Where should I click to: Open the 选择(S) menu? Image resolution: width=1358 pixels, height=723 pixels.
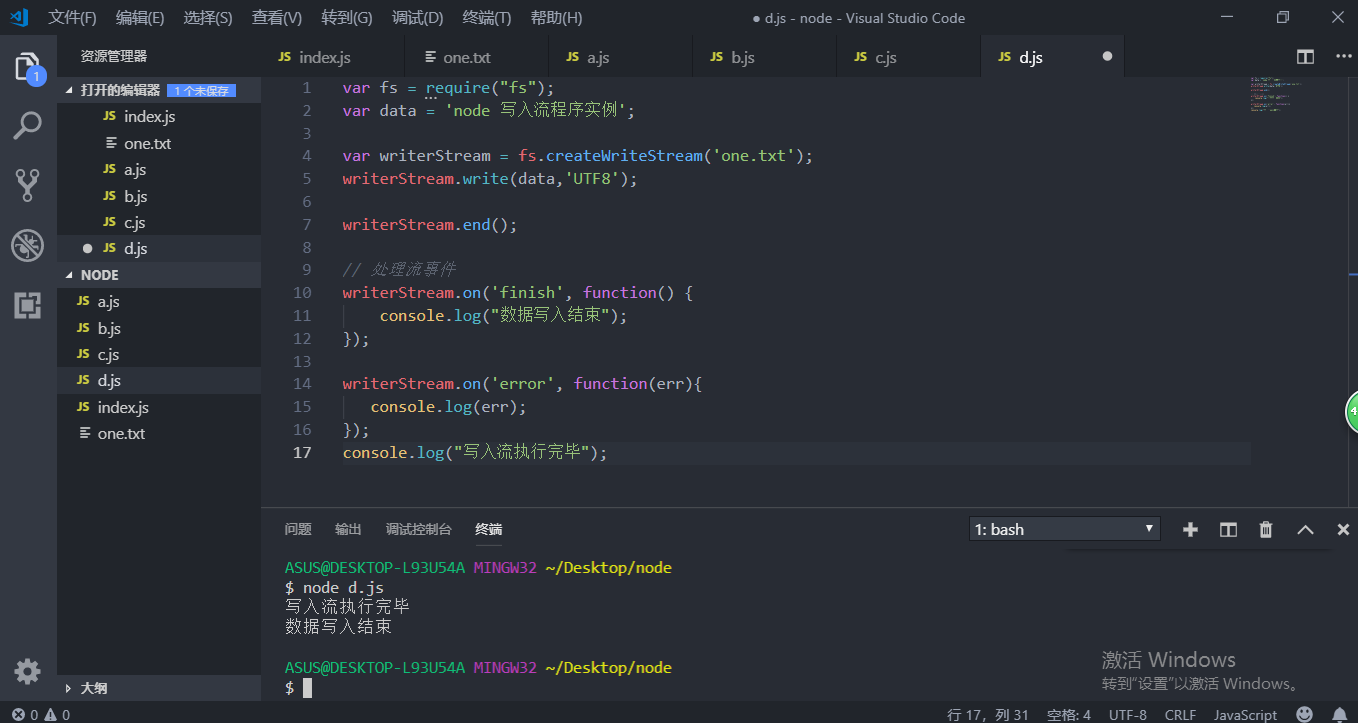(208, 18)
